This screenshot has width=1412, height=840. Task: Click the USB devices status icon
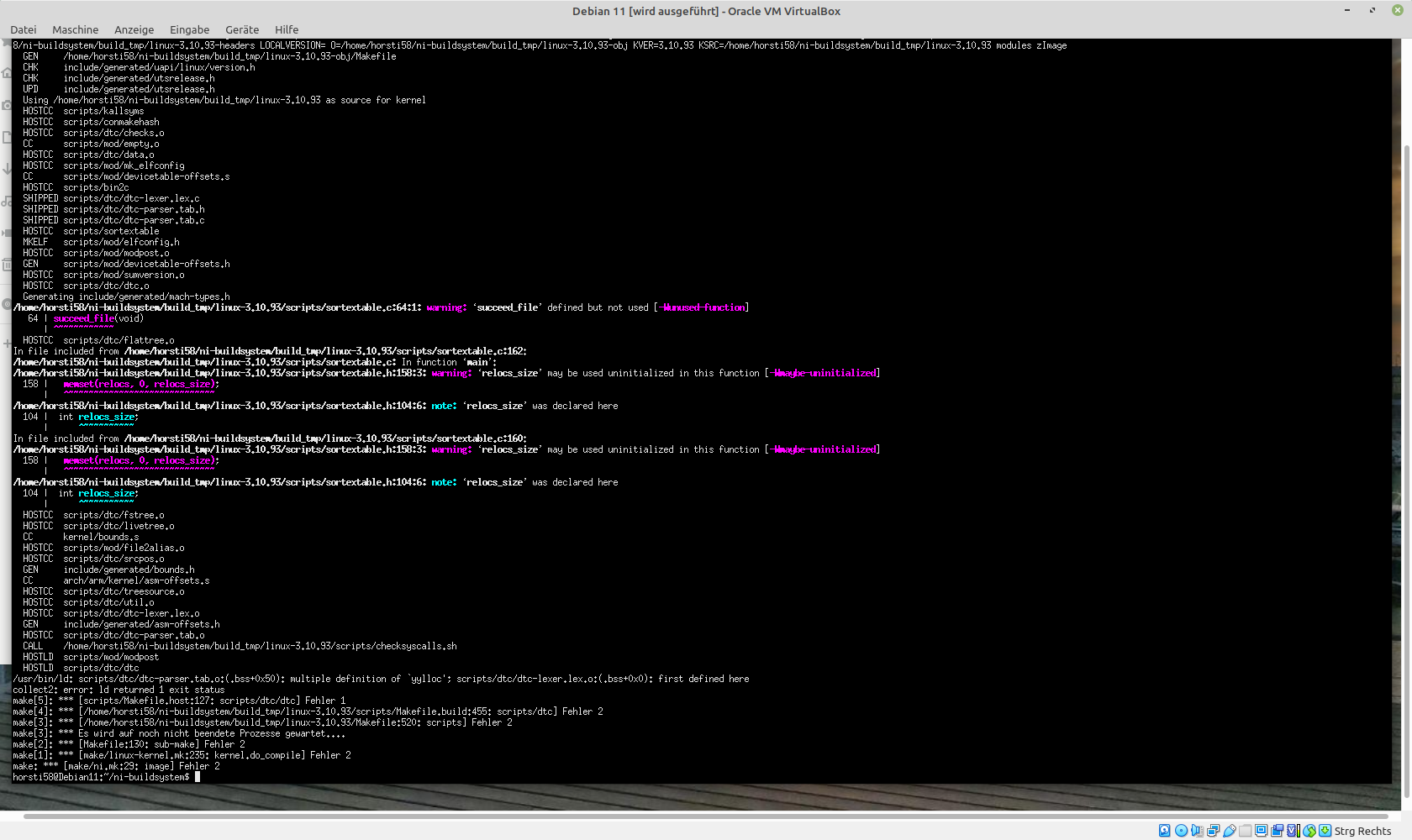click(1229, 831)
